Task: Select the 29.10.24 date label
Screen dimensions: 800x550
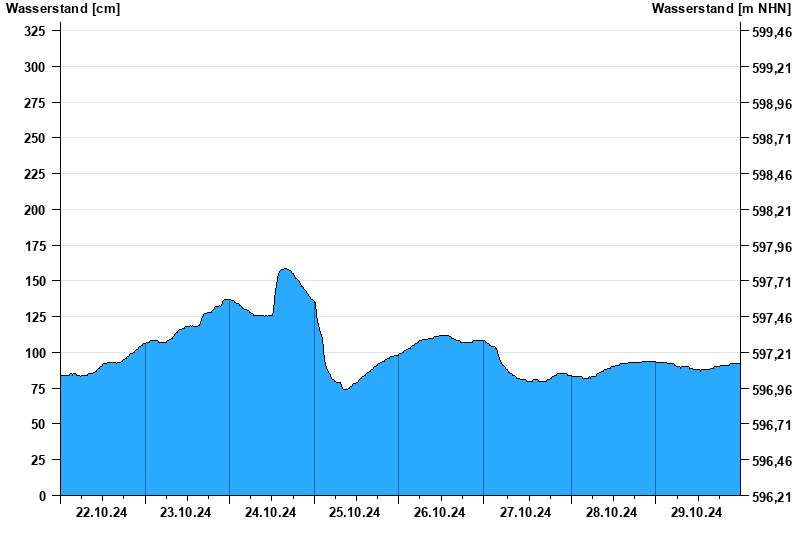Action: tap(696, 513)
